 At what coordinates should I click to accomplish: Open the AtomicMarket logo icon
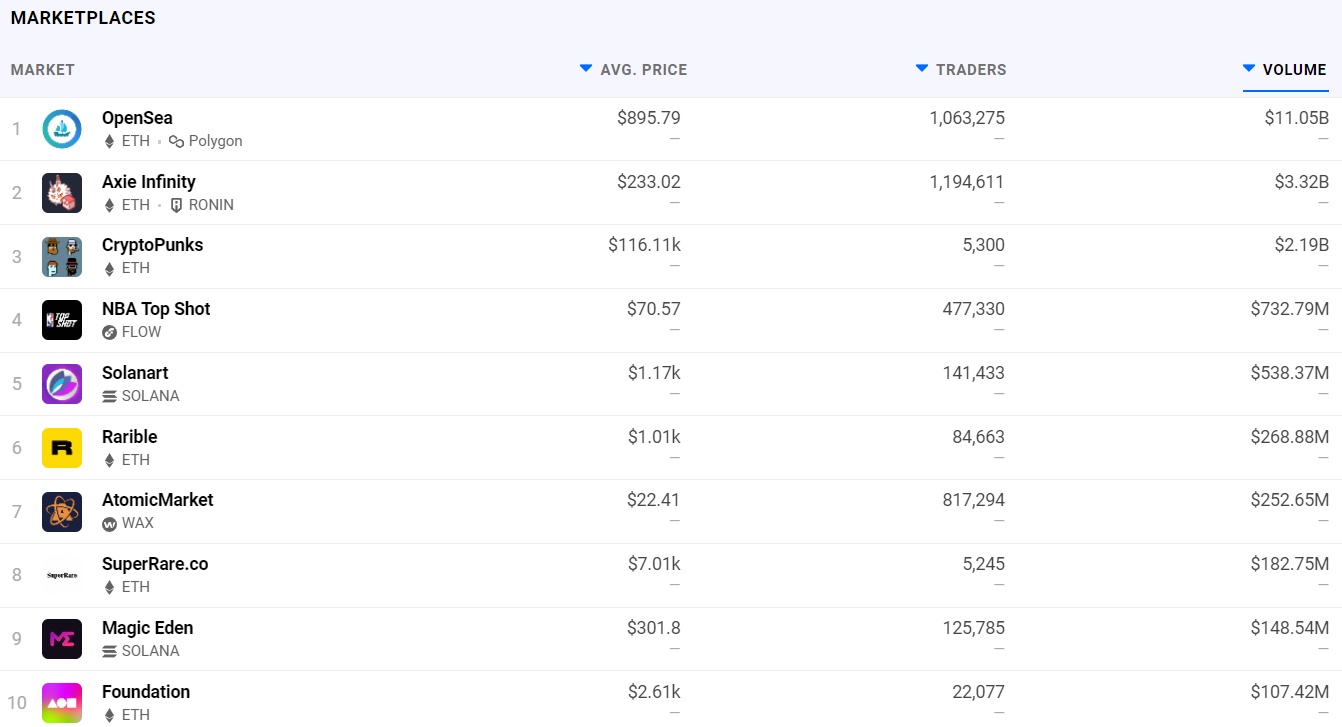62,511
